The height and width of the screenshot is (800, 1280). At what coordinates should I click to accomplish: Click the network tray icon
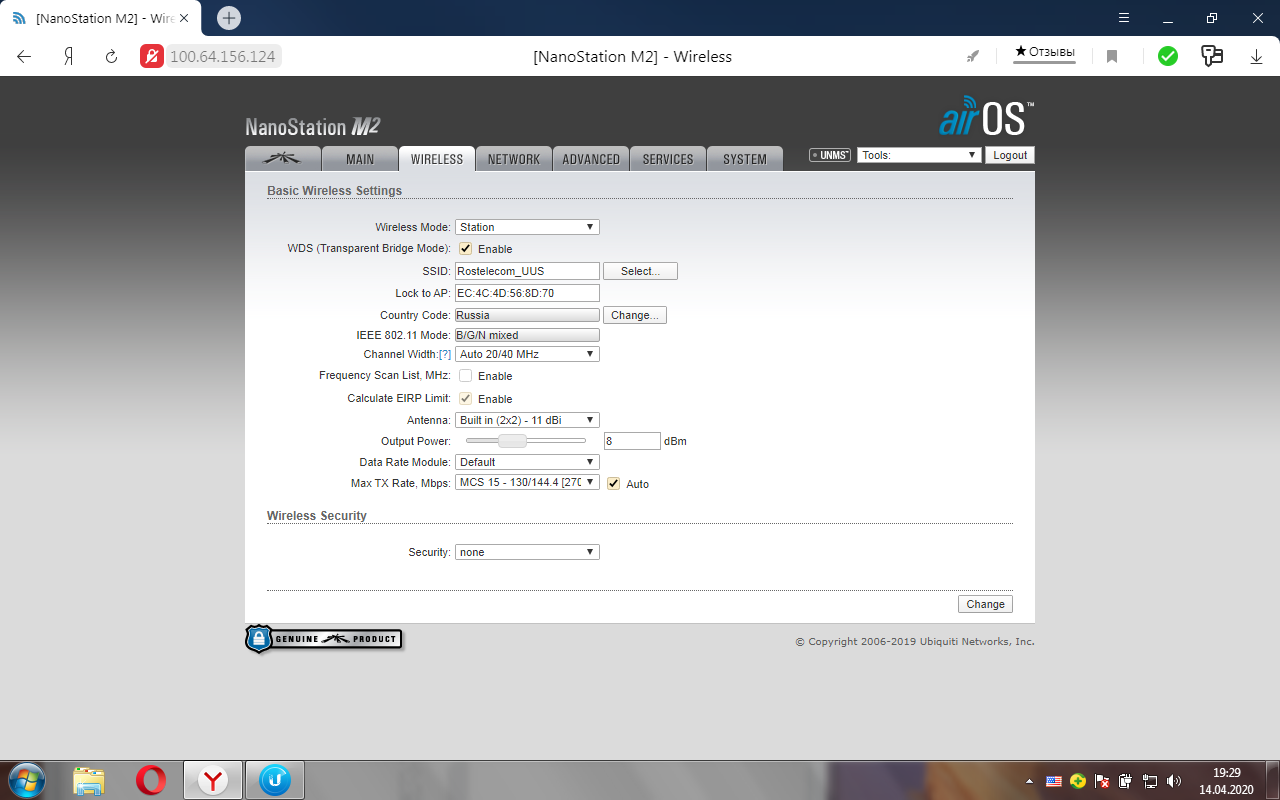(1150, 781)
